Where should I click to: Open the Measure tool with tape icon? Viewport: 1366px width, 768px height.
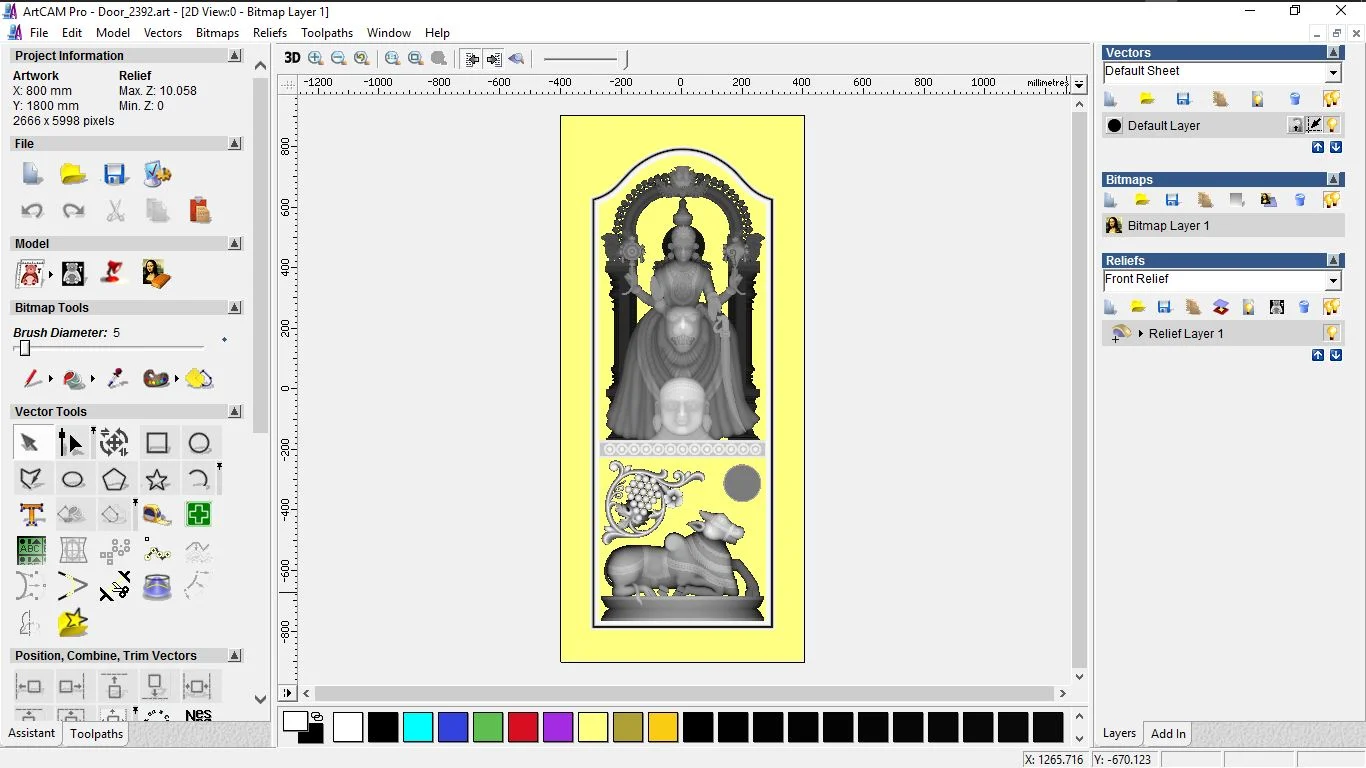click(x=156, y=515)
